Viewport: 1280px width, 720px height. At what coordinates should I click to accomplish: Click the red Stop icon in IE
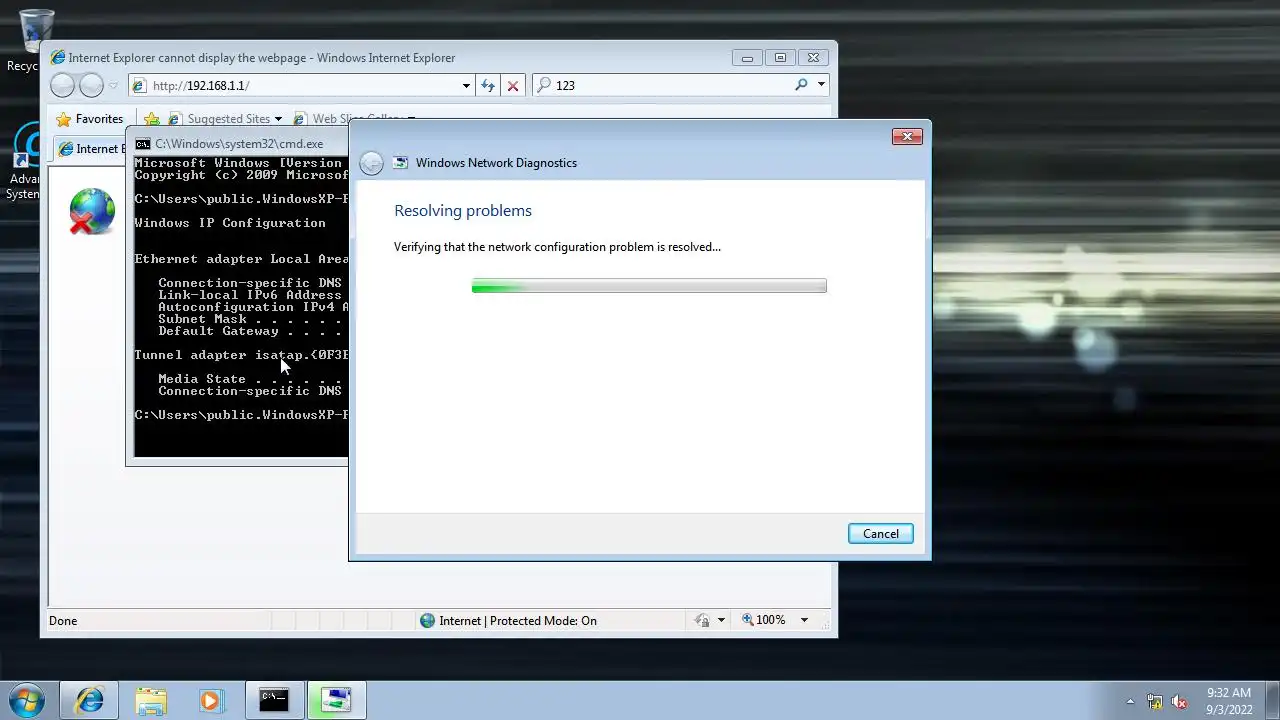[x=513, y=85]
